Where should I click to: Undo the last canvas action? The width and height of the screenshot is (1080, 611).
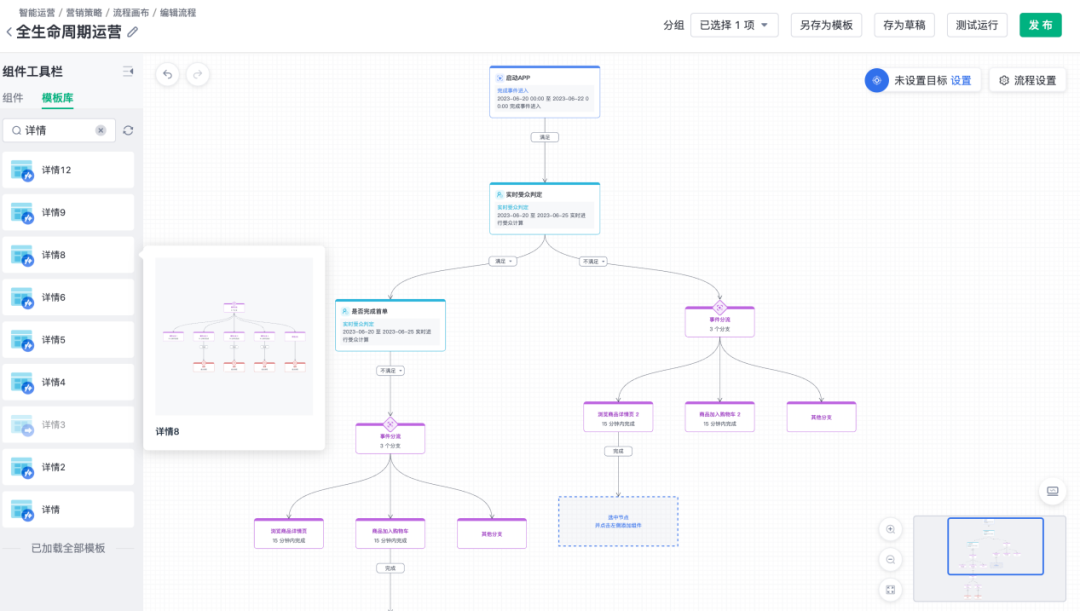167,74
